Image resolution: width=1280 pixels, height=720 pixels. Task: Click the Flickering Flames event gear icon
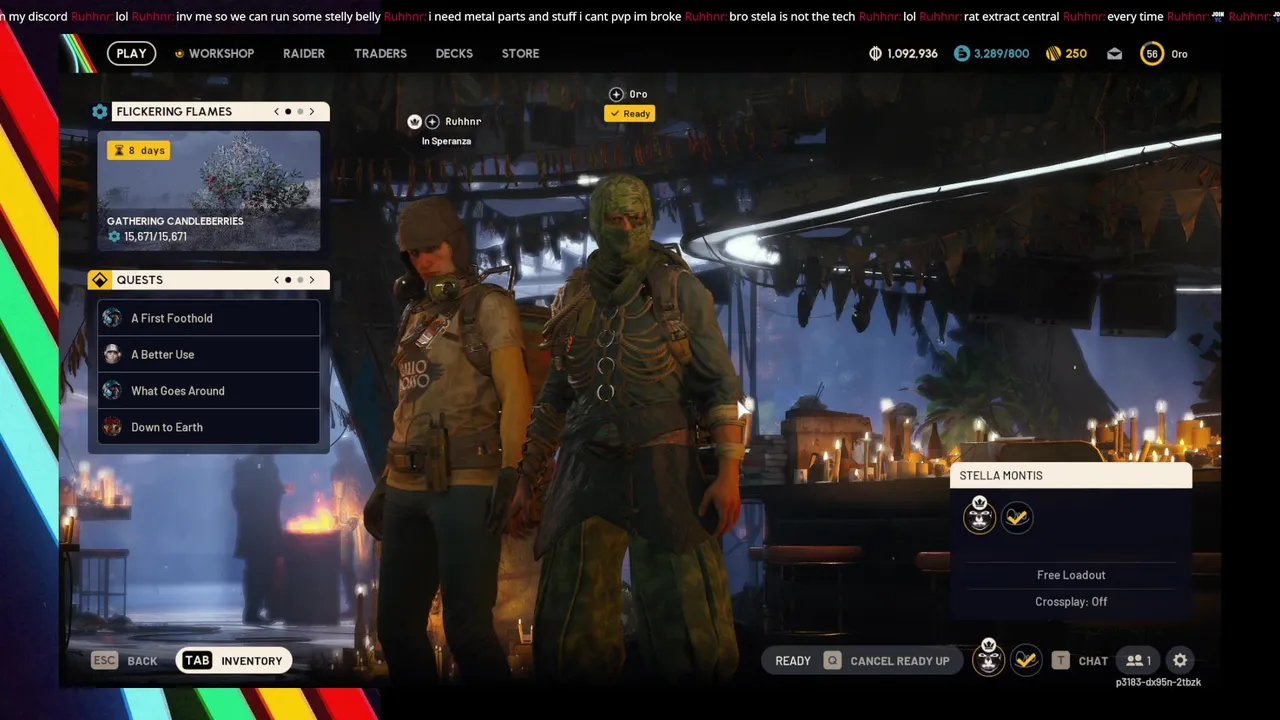[100, 111]
